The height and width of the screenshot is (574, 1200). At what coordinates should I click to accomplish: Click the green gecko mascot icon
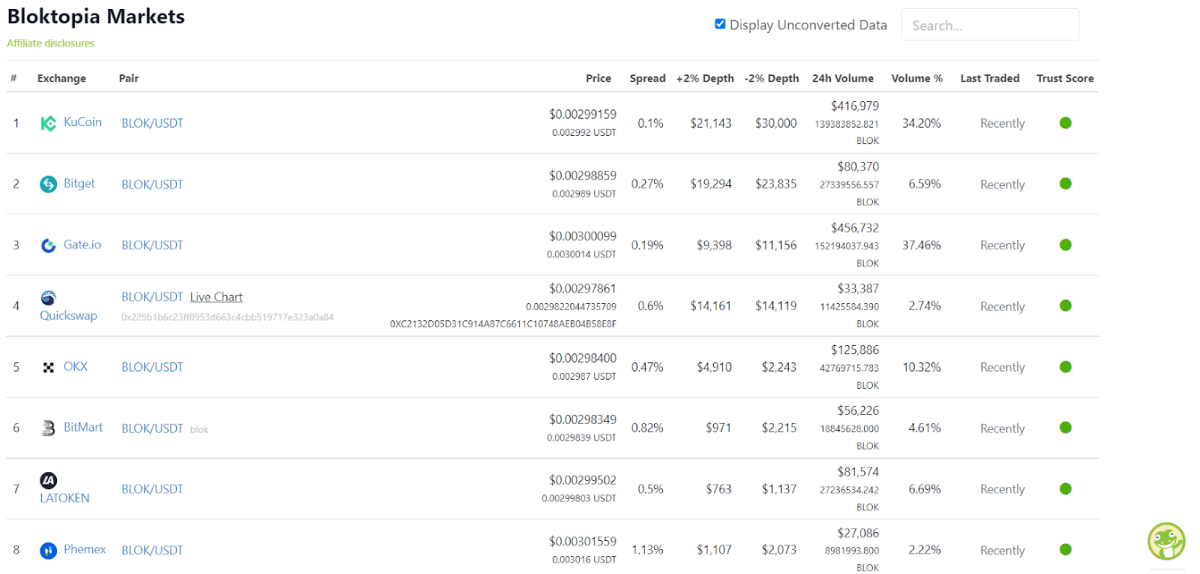1166,541
